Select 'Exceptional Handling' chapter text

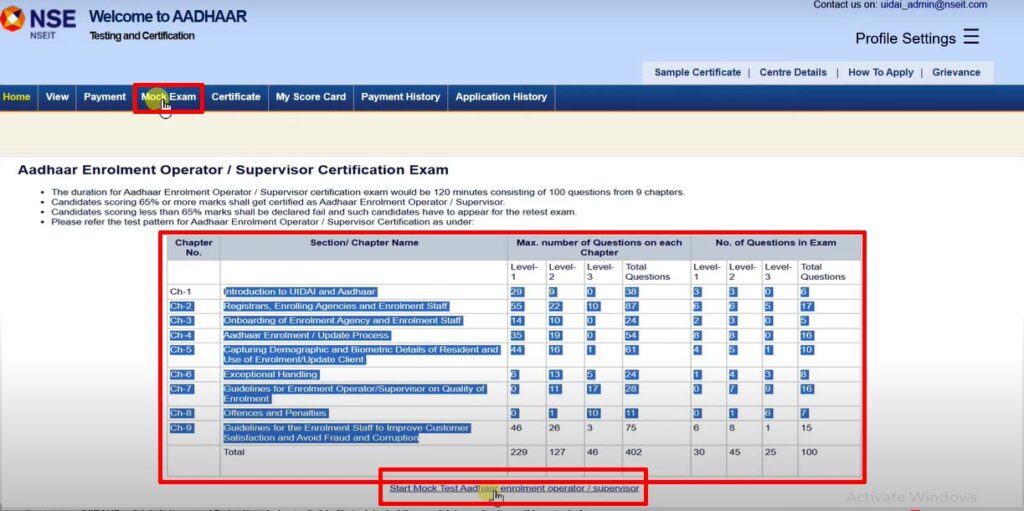tap(270, 374)
